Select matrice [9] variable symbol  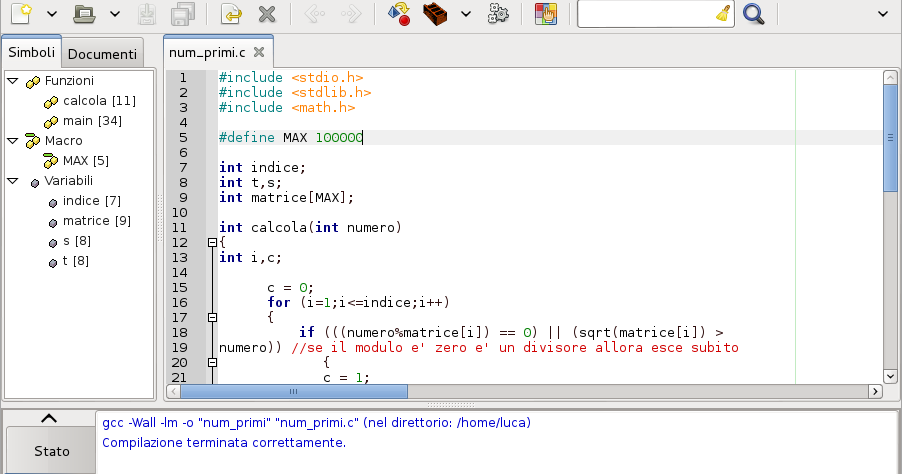97,221
